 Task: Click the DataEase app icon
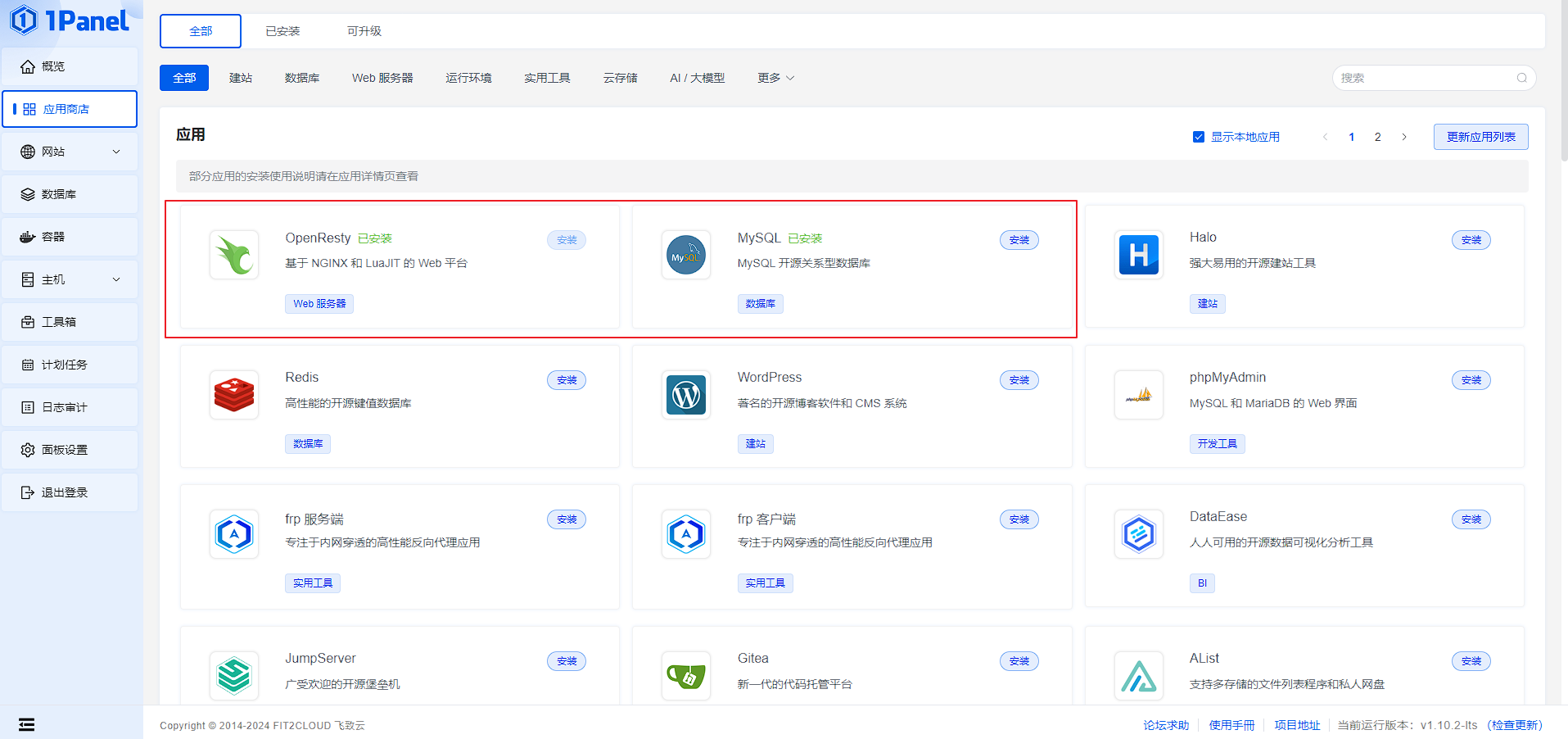coord(1139,534)
